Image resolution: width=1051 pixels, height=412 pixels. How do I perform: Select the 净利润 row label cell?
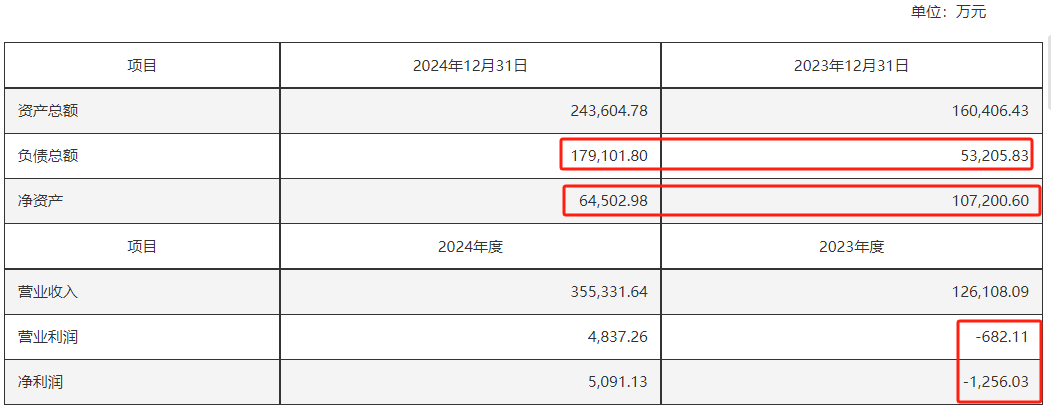tap(41, 382)
